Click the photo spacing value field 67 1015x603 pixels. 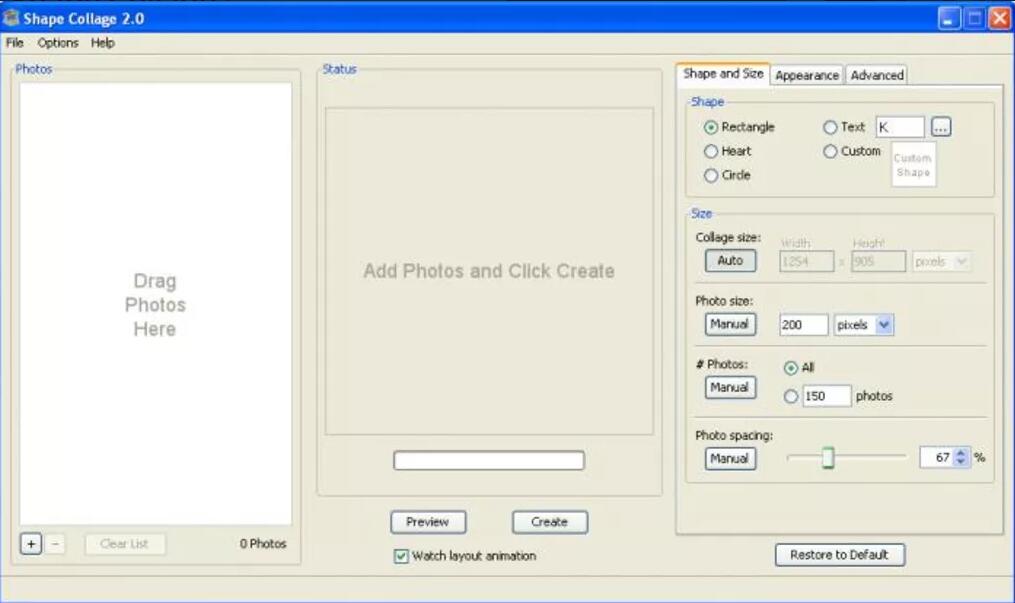(x=936, y=457)
